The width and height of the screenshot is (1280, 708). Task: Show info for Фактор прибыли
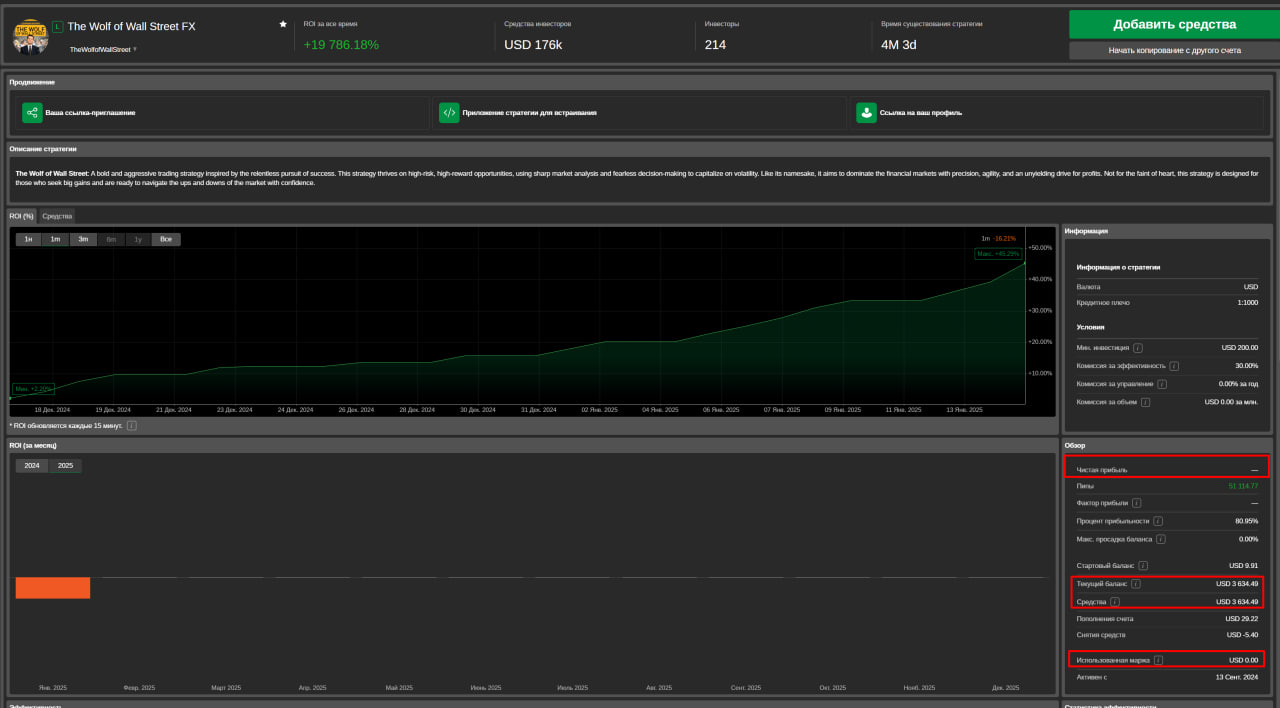pos(1137,503)
